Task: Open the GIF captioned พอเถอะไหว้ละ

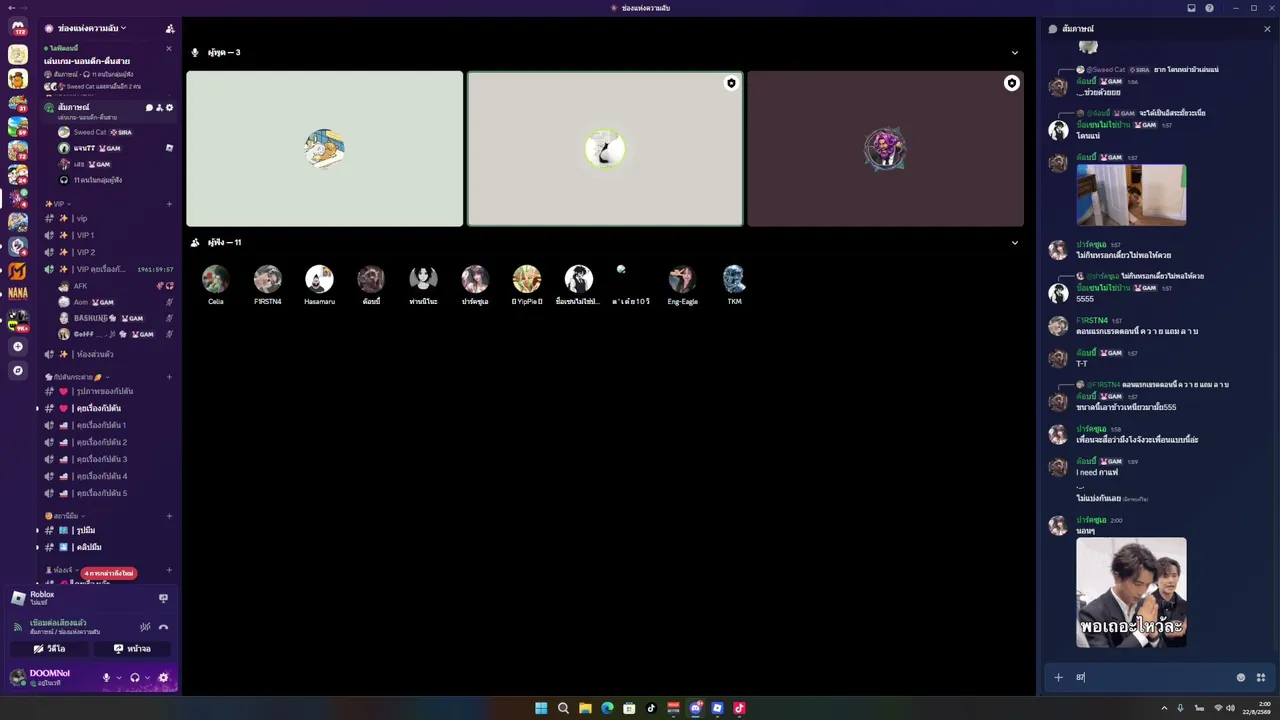Action: [1131, 592]
